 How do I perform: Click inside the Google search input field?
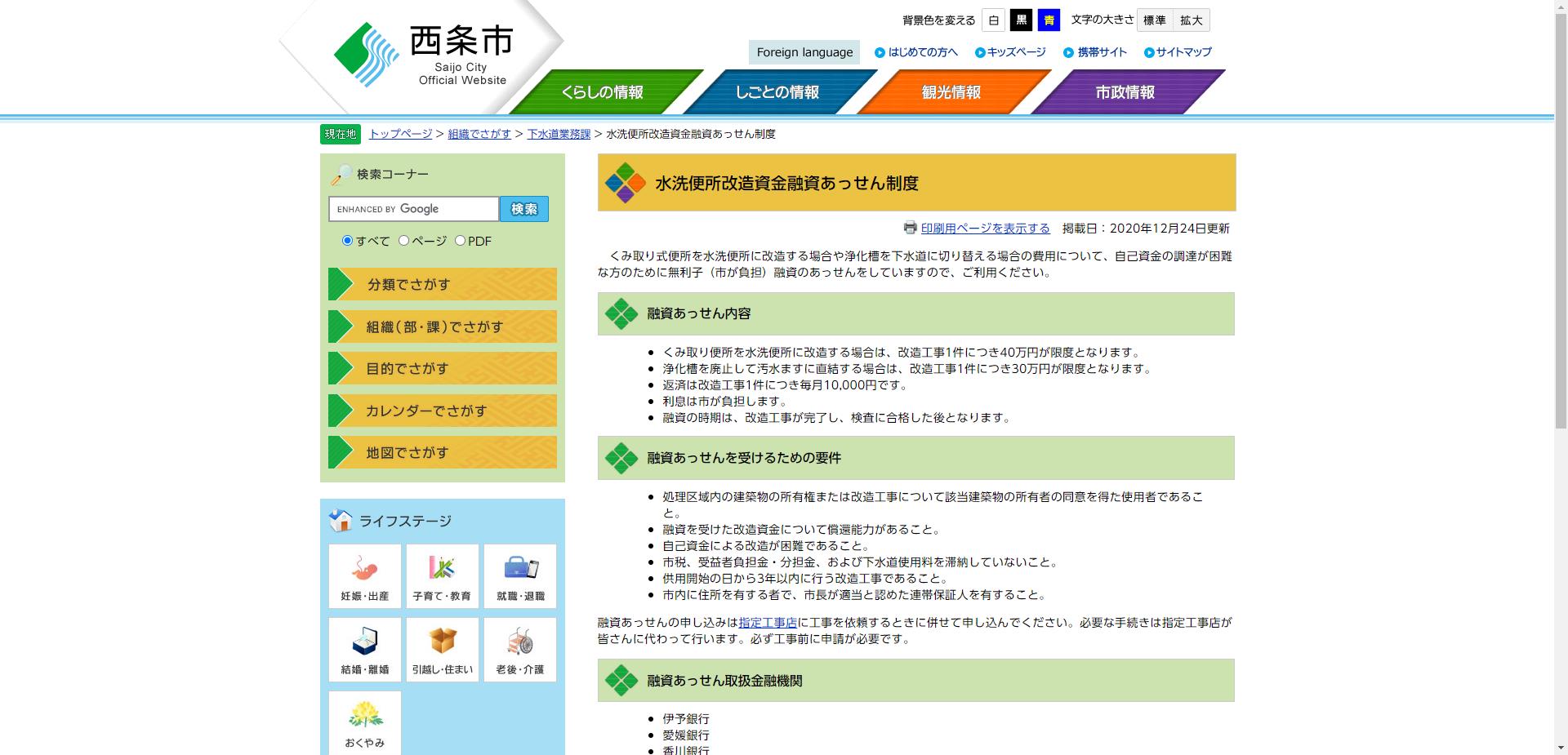click(x=412, y=209)
